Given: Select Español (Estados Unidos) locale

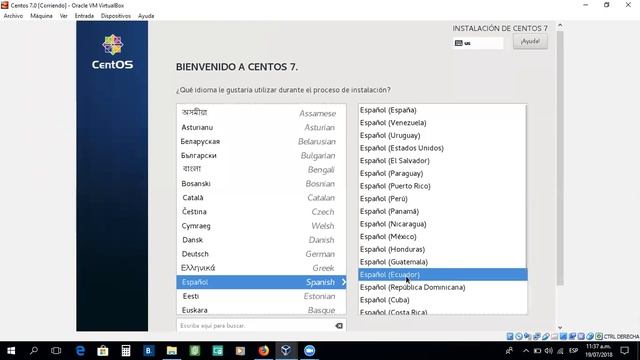Looking at the screenshot, I should (442, 148).
